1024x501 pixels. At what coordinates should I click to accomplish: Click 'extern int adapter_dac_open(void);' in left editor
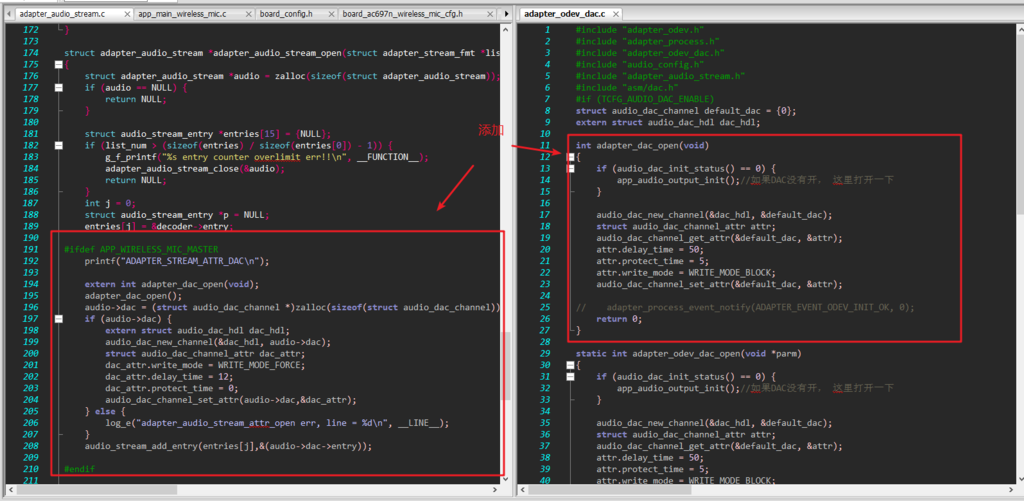172,284
